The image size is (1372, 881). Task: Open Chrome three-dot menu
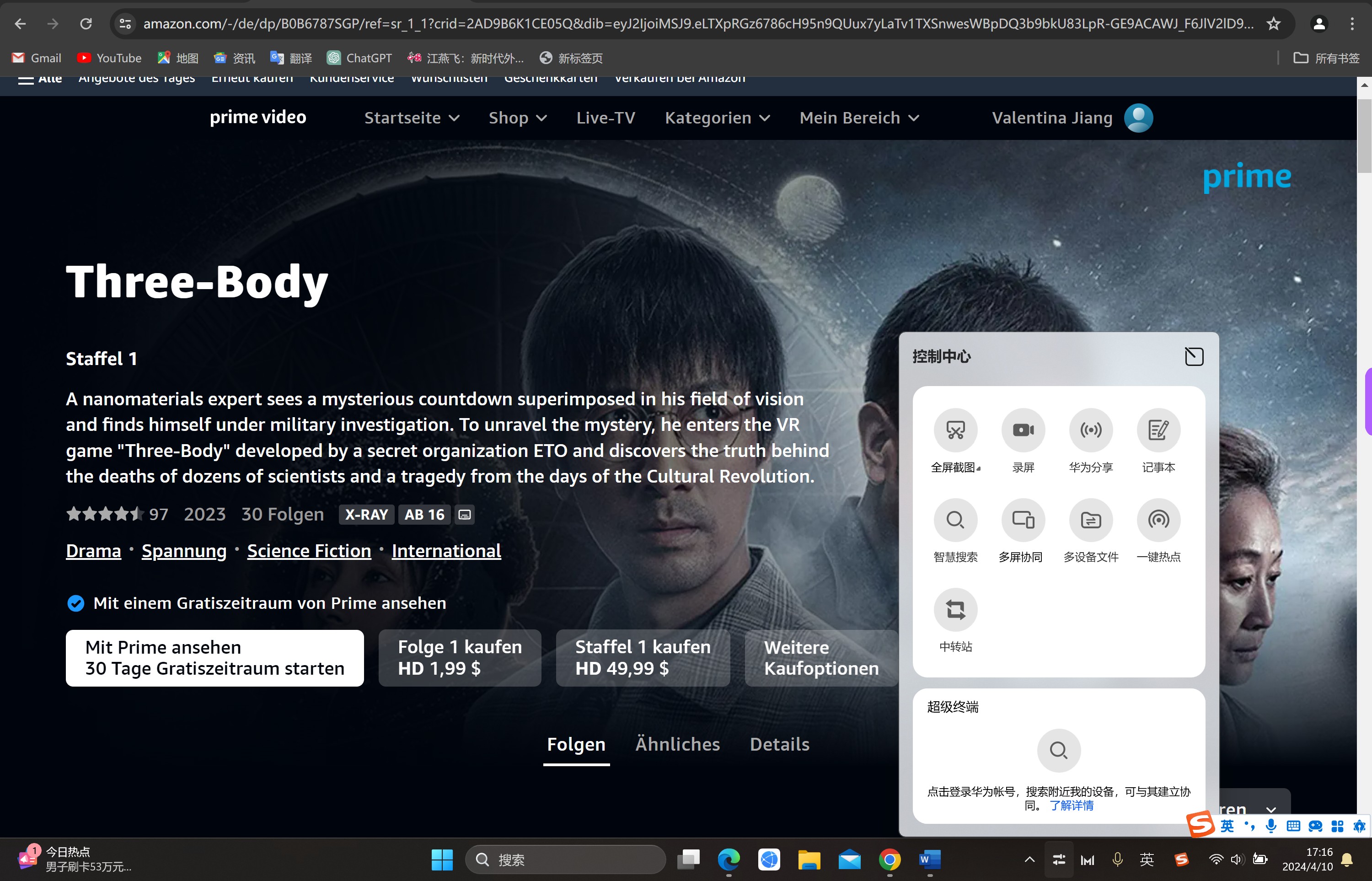point(1352,23)
